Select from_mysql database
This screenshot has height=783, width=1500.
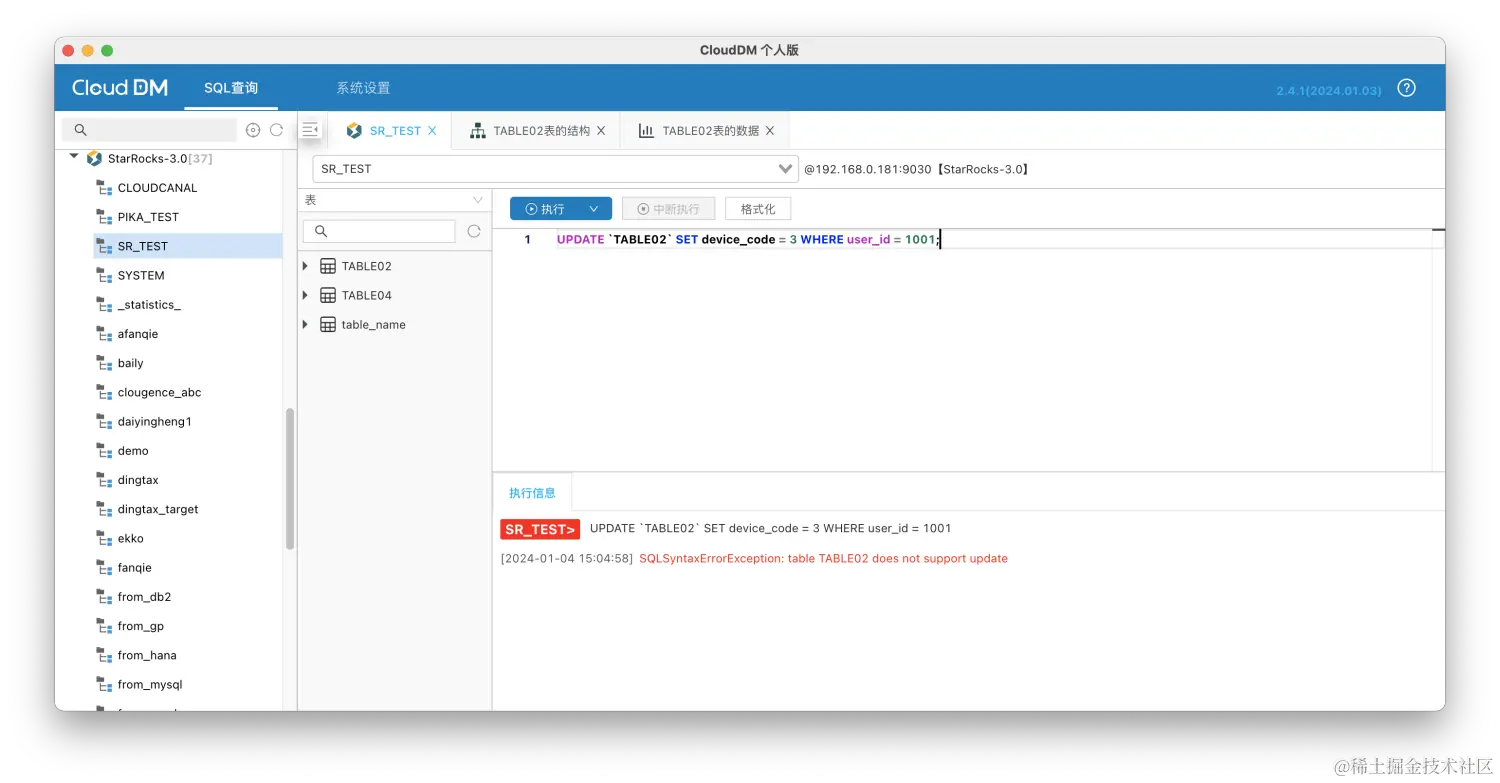point(150,685)
